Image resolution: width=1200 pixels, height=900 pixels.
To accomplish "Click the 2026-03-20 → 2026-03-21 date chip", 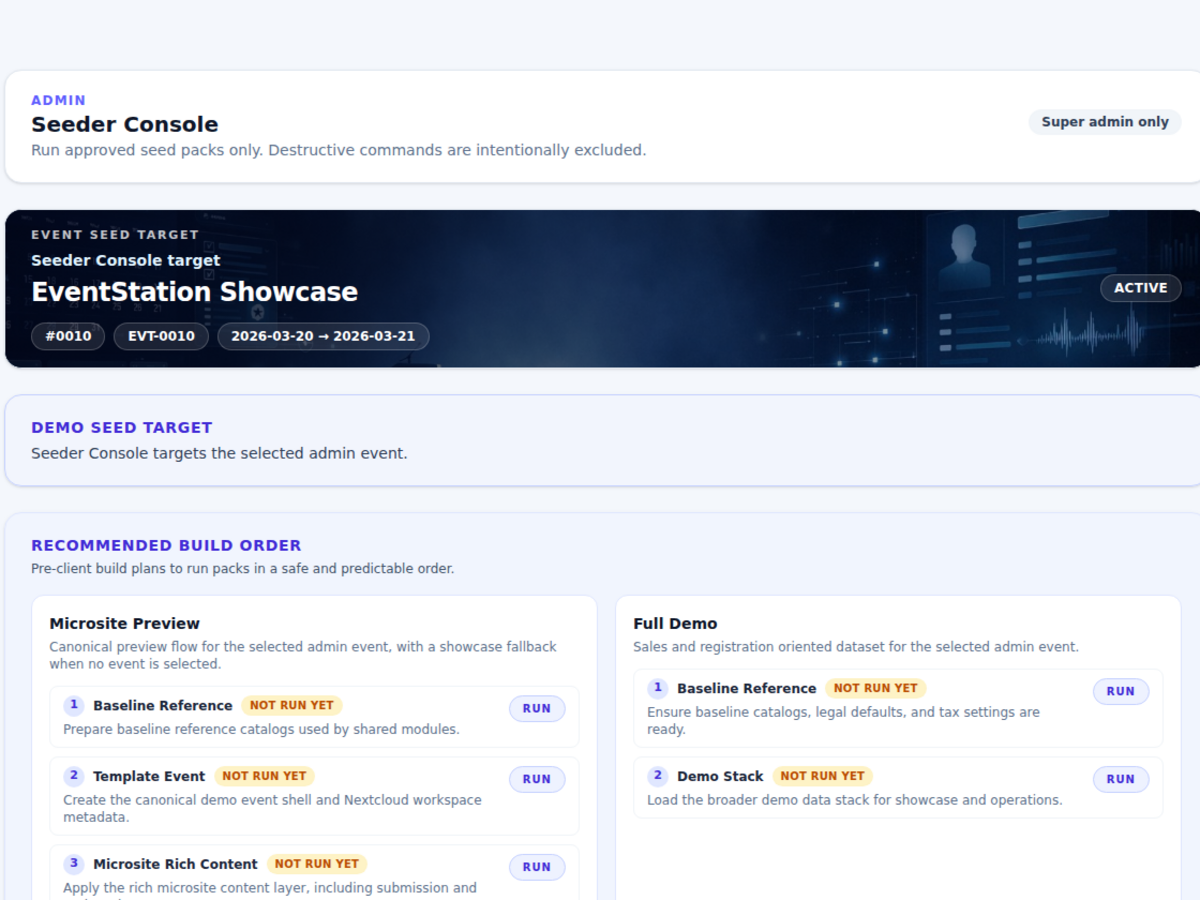I will point(323,336).
